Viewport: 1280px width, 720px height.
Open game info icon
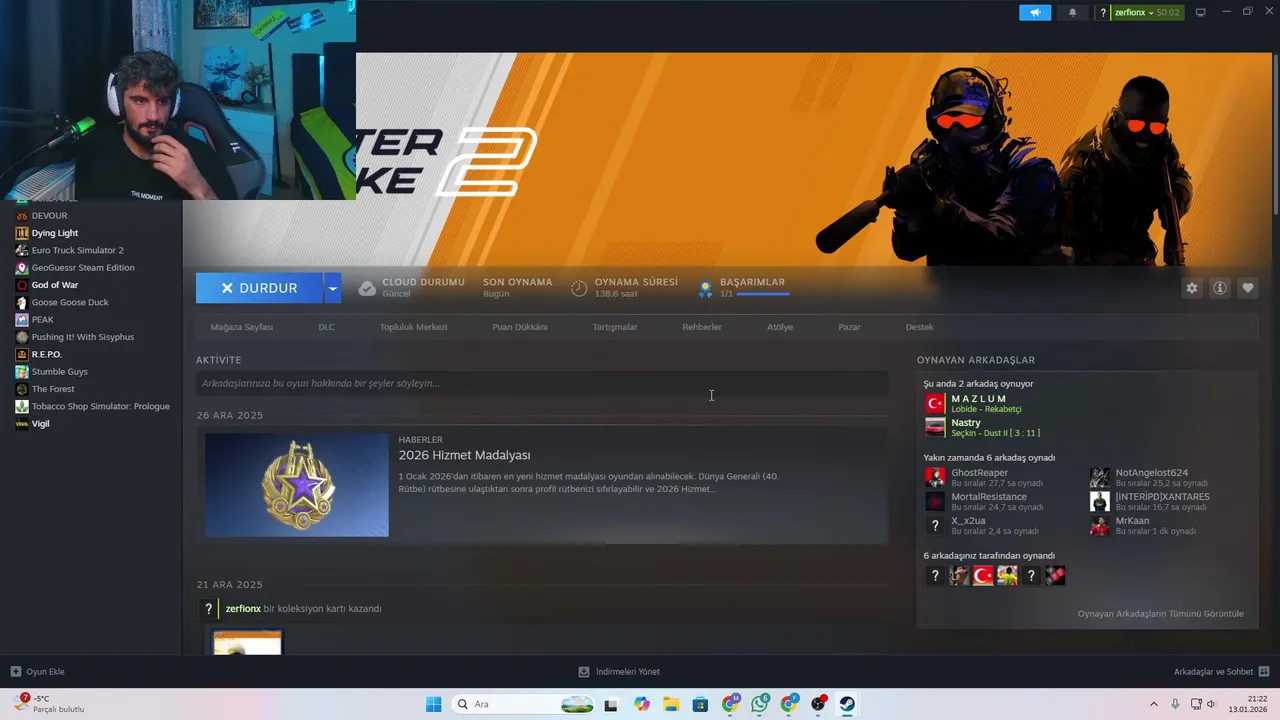tap(1220, 288)
